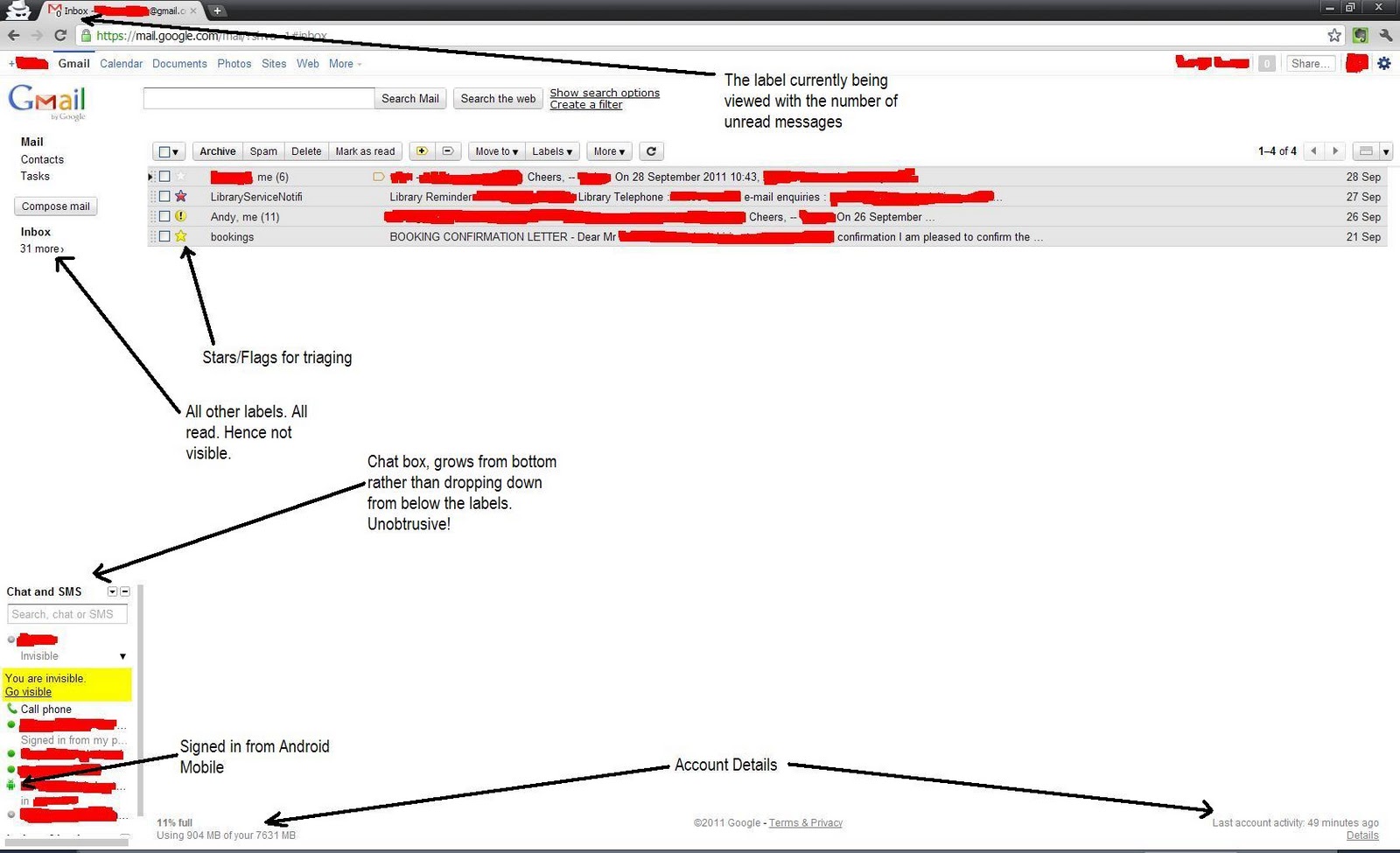
Task: Check the 'Andy, me (11)' conversation checkbox
Action: [164, 216]
